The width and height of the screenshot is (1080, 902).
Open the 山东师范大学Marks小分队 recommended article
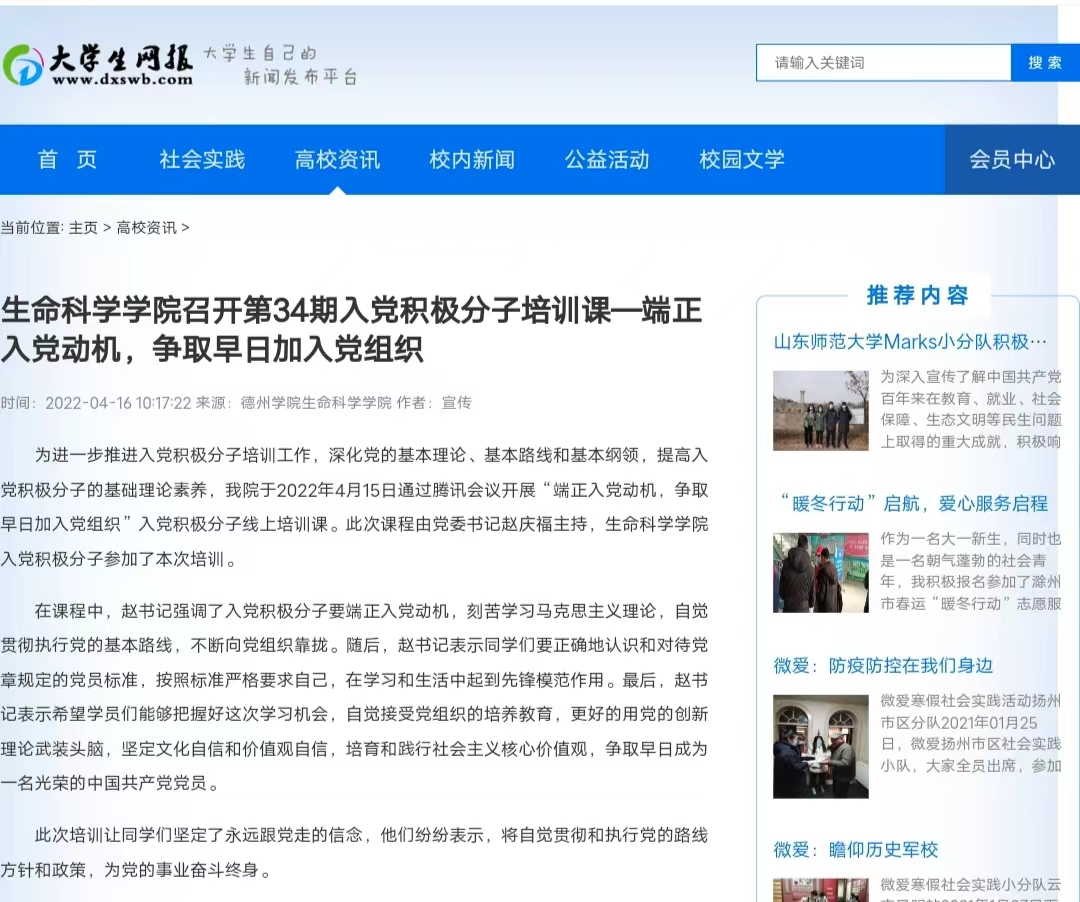(x=910, y=342)
